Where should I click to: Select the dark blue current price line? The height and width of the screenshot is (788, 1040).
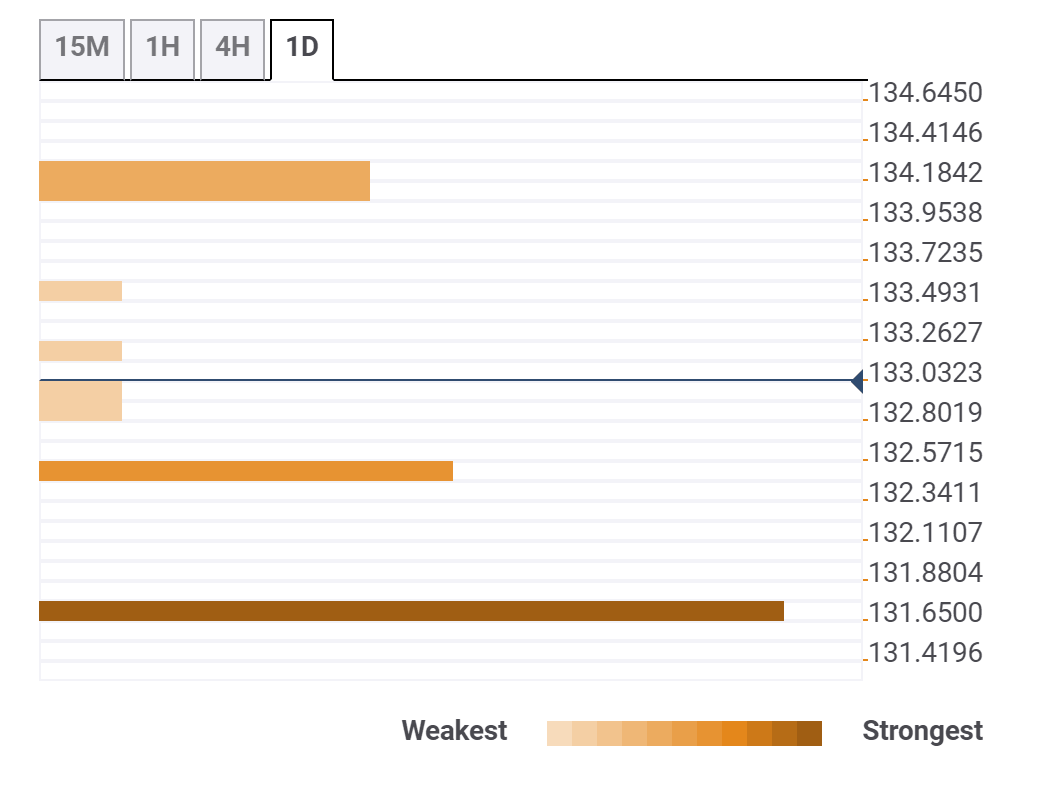coord(450,381)
